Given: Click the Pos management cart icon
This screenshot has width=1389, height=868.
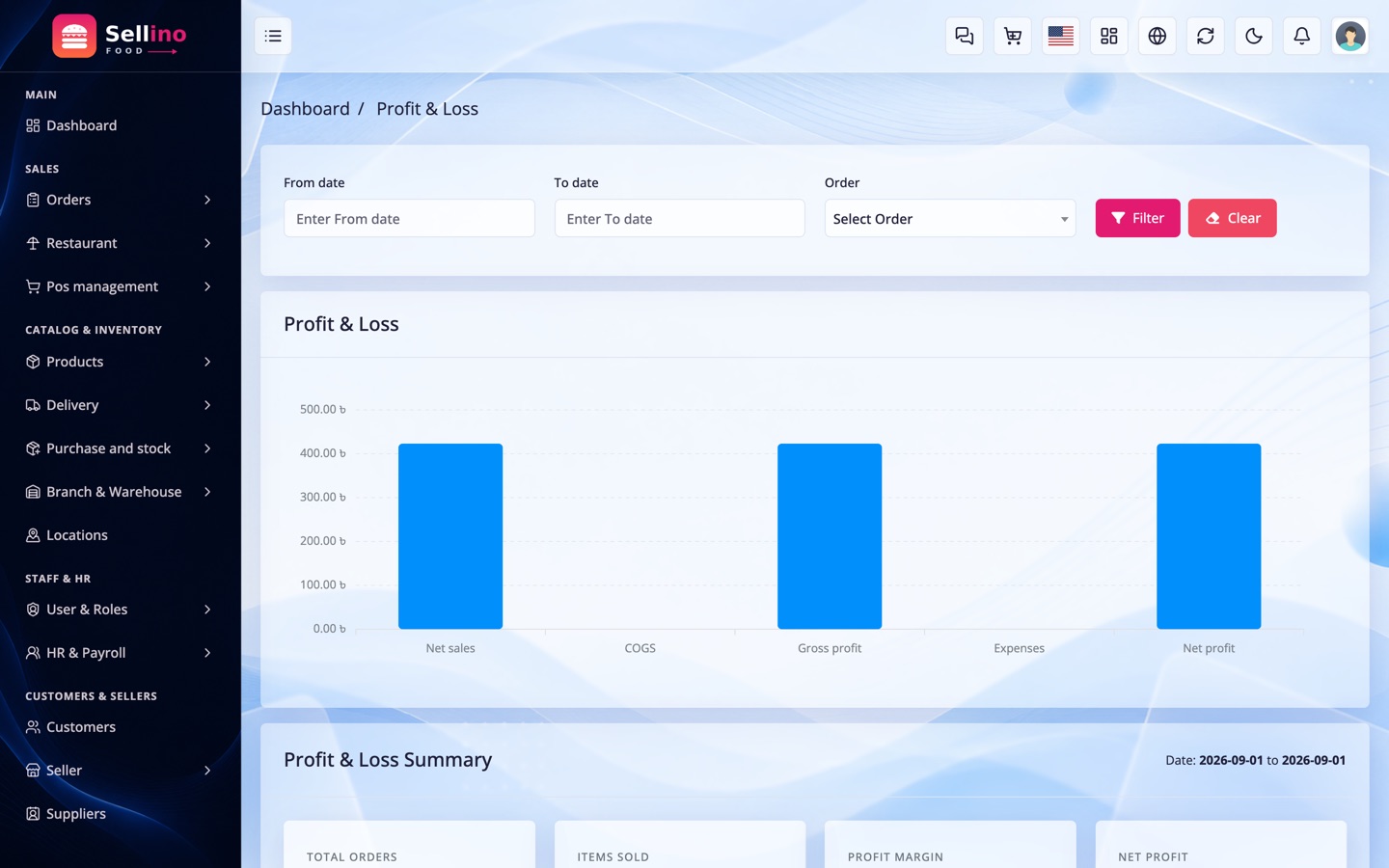Looking at the screenshot, I should [33, 286].
